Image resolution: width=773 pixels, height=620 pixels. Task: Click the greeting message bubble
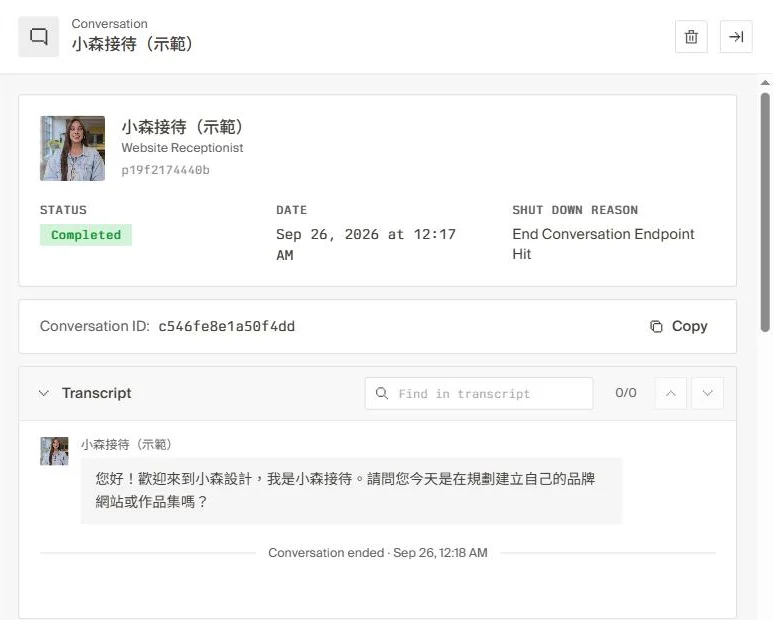coord(351,490)
